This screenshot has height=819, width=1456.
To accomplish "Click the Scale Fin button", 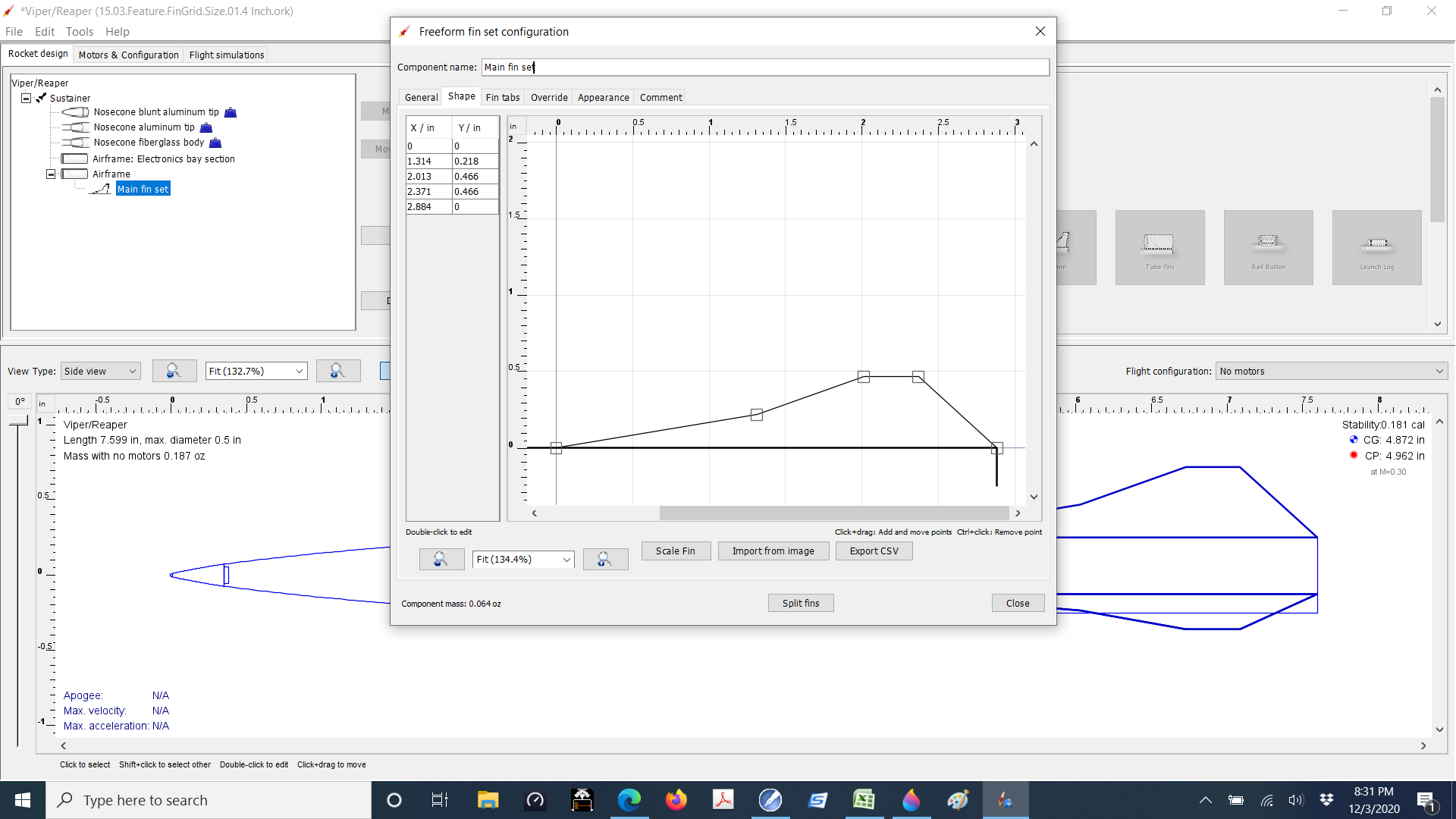I will pyautogui.click(x=675, y=551).
